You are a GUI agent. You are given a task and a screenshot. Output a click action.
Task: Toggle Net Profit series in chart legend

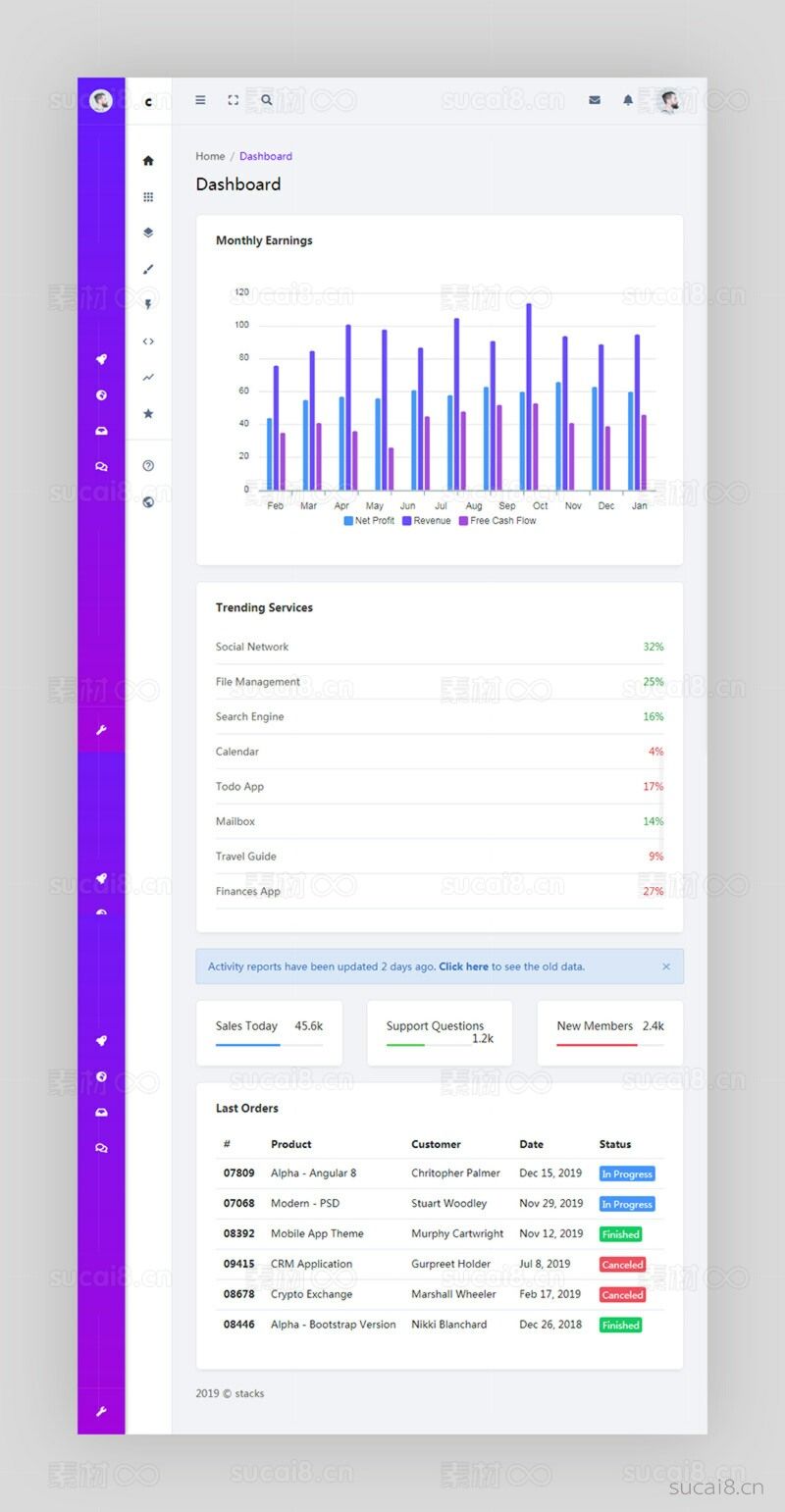tap(369, 521)
